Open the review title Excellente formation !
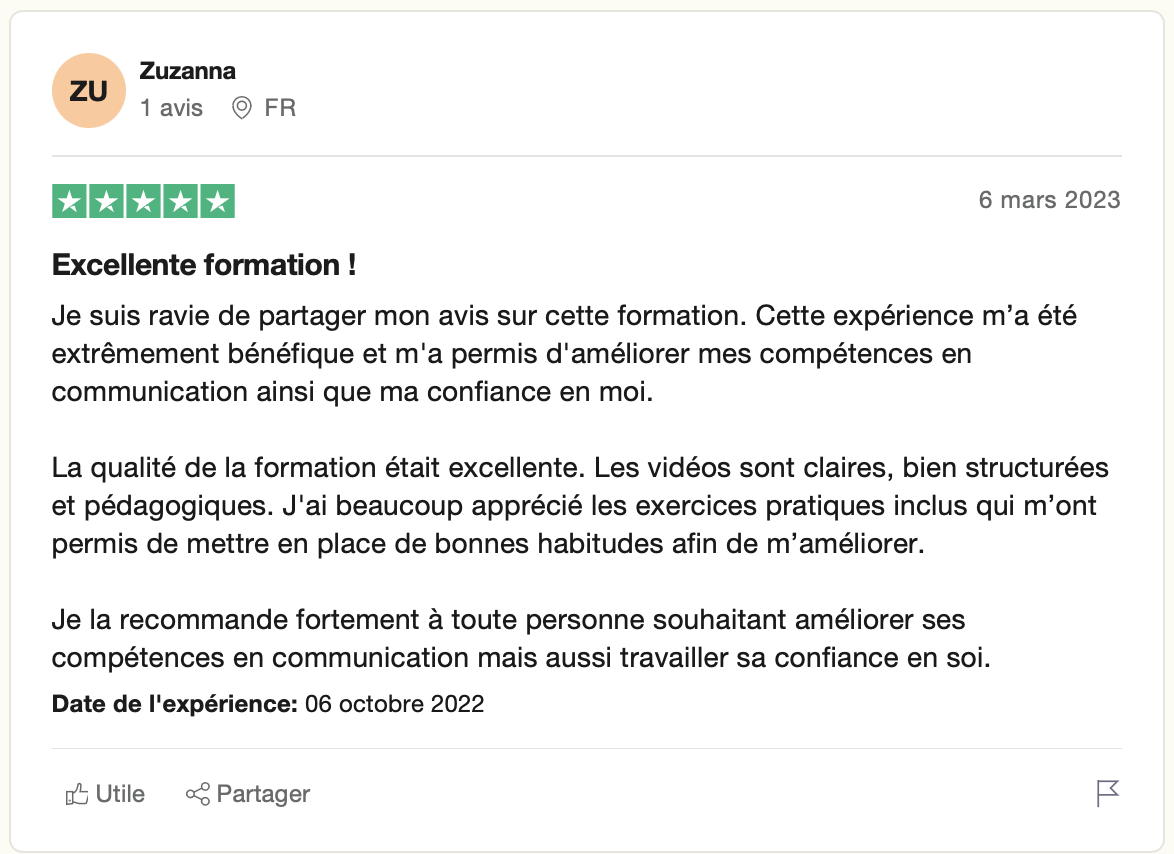 pos(204,265)
